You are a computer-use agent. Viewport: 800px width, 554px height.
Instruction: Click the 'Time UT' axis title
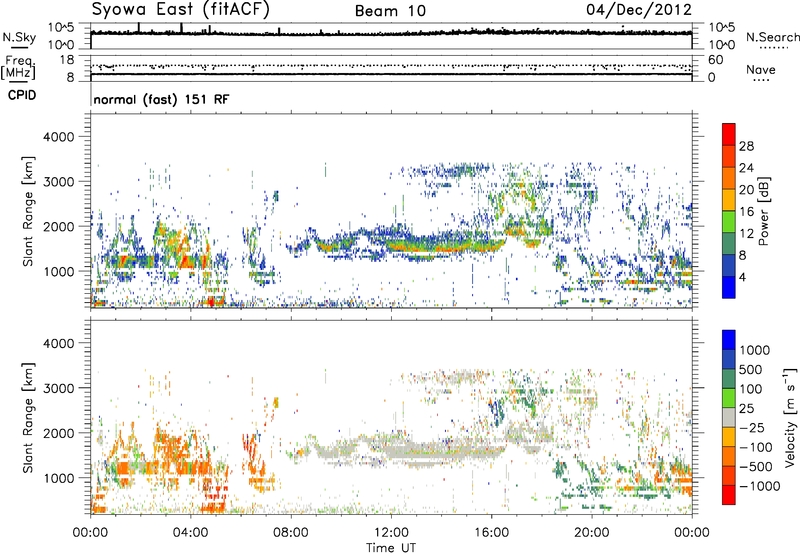[391, 548]
